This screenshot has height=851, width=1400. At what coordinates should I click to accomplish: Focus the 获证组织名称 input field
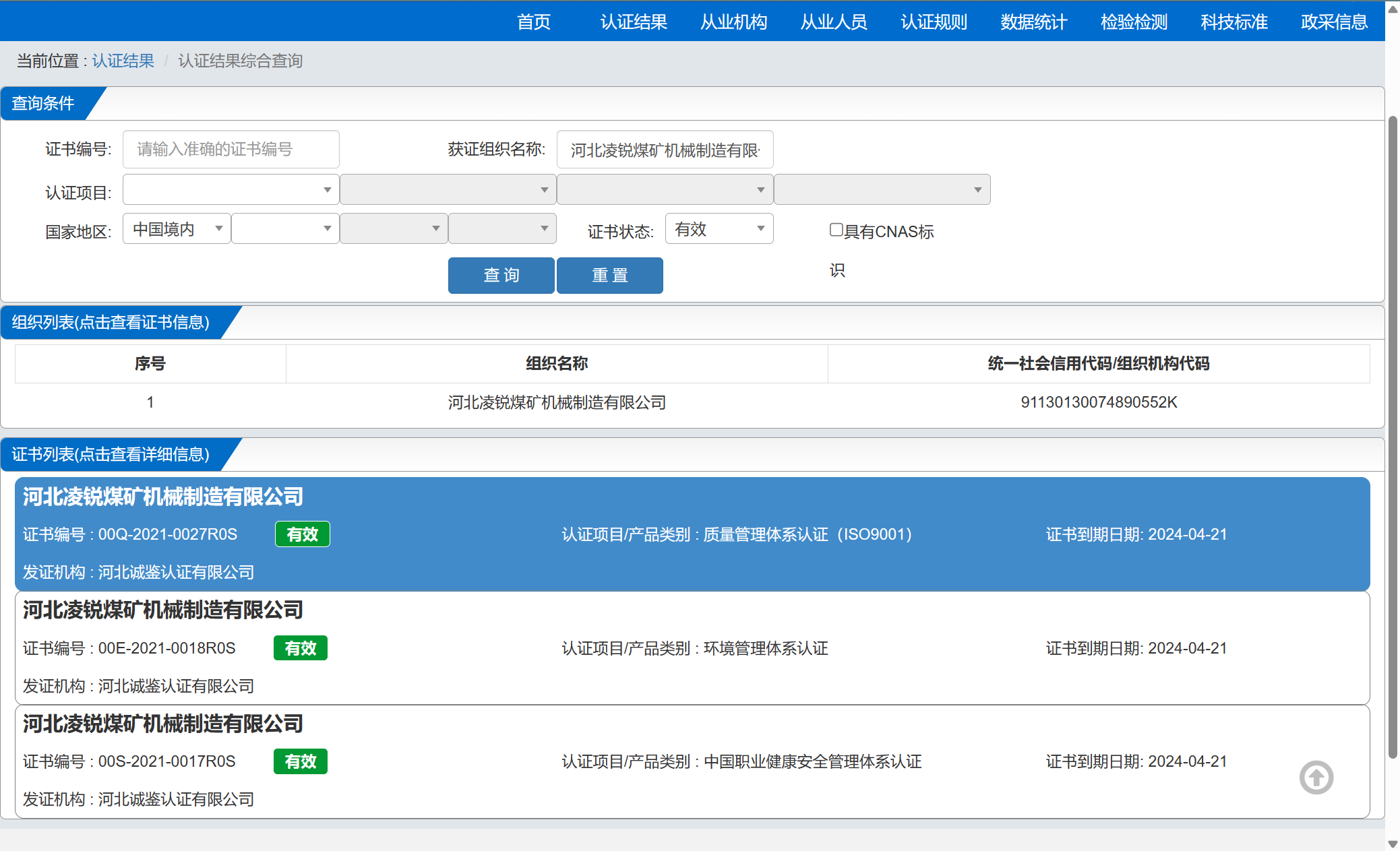coord(665,150)
